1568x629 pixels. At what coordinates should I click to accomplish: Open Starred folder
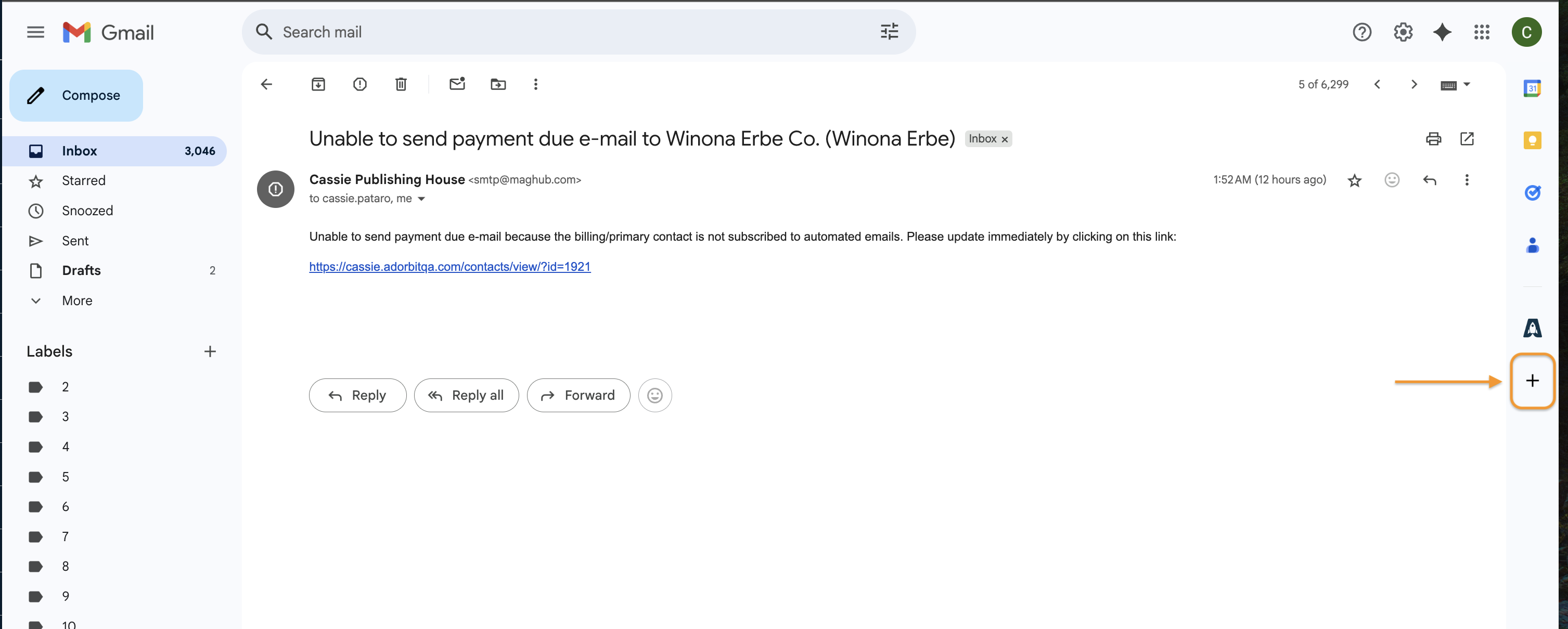(114, 181)
